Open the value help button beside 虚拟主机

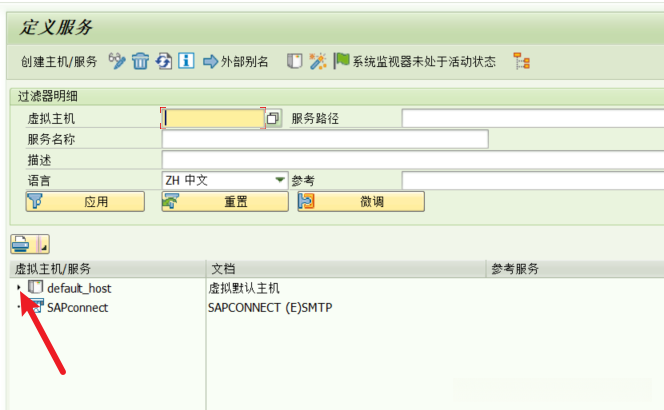[x=274, y=118]
